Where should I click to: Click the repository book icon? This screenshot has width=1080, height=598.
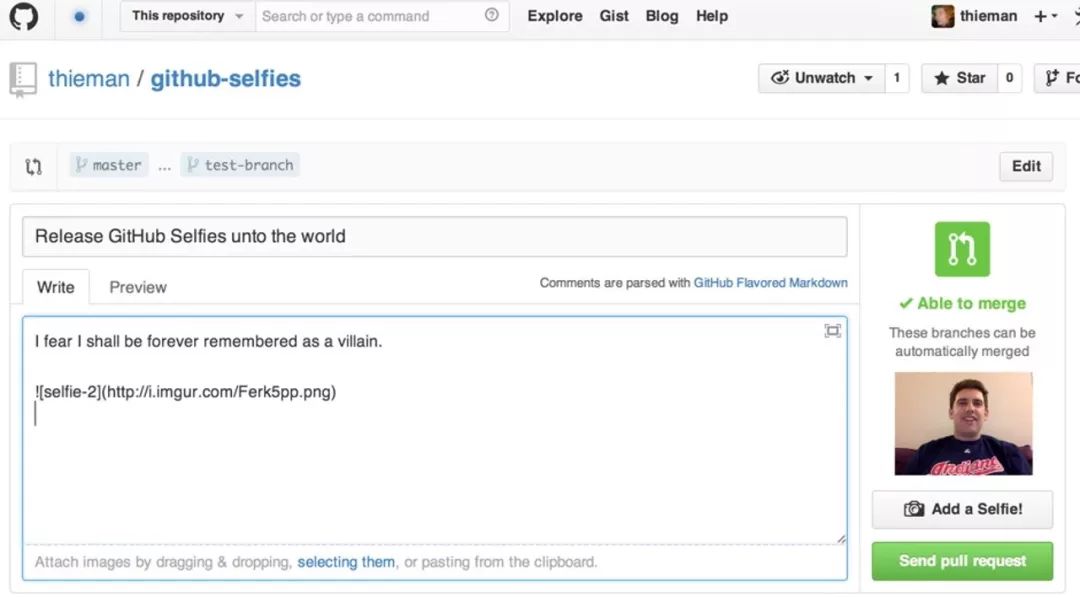23,79
